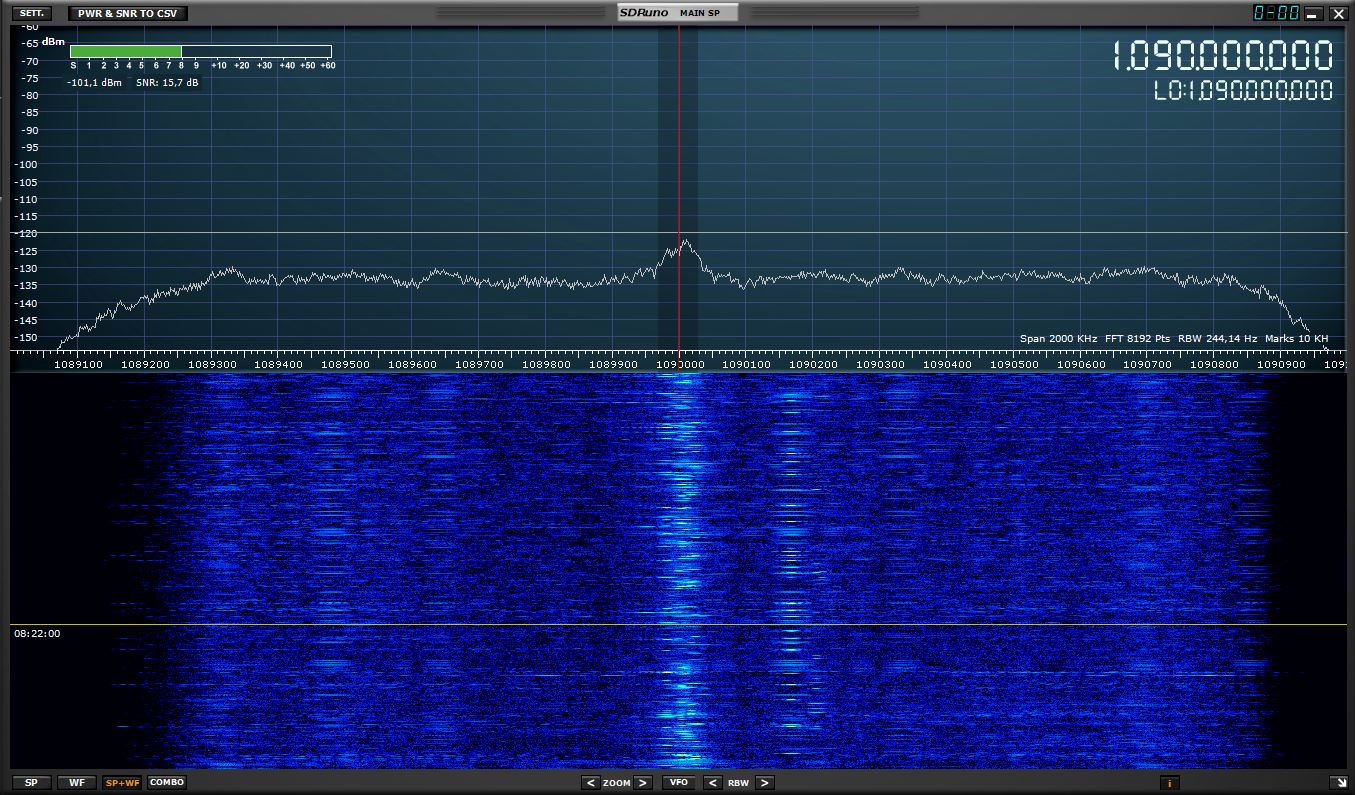
Task: Click the 08:22:00 waterfall timestamp
Action: coord(37,634)
